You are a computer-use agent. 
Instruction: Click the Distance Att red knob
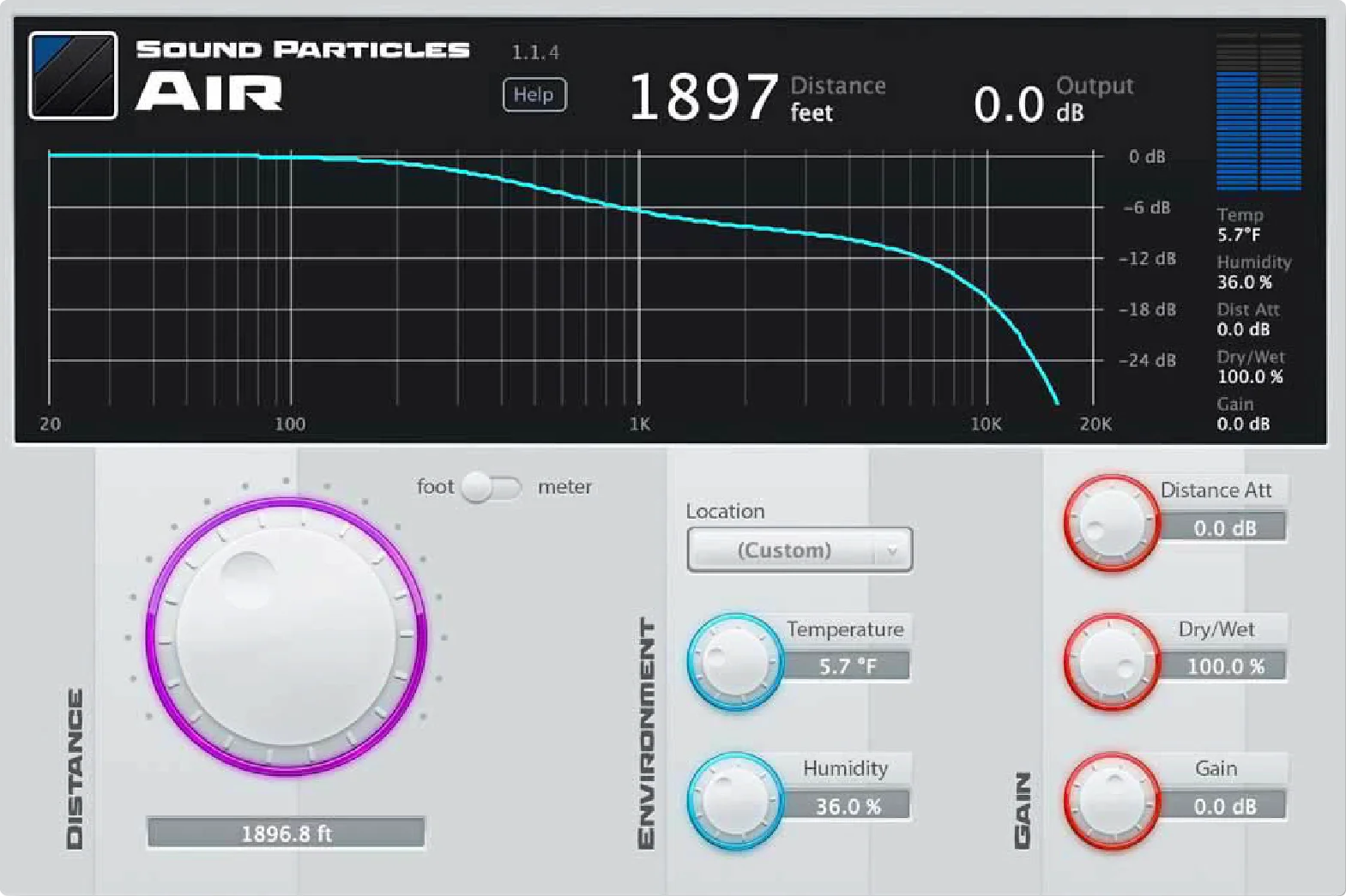pyautogui.click(x=1112, y=523)
